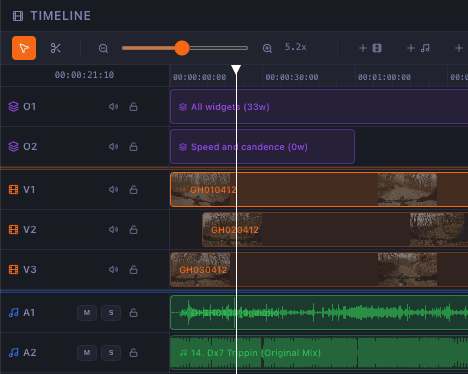Select the A1 audio waveform clip
This screenshot has height=374, width=468.
pos(319,313)
